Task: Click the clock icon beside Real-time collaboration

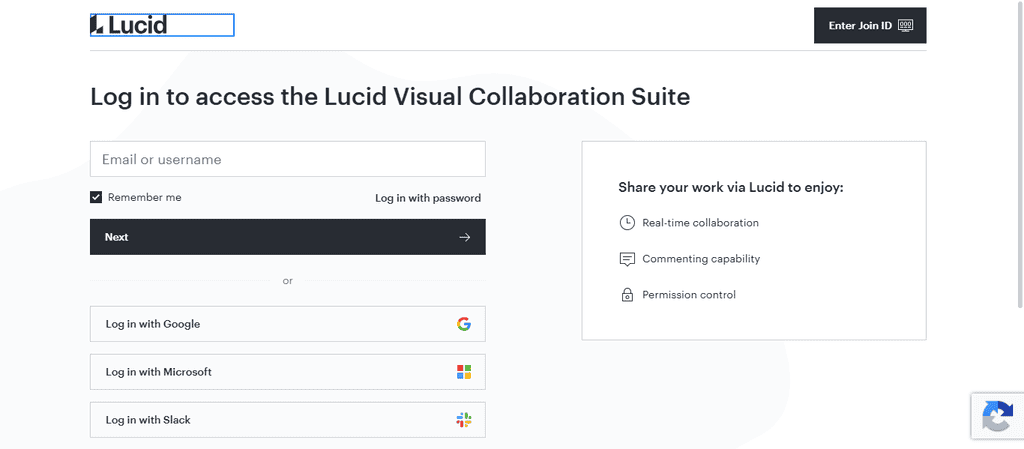Action: pyautogui.click(x=627, y=223)
